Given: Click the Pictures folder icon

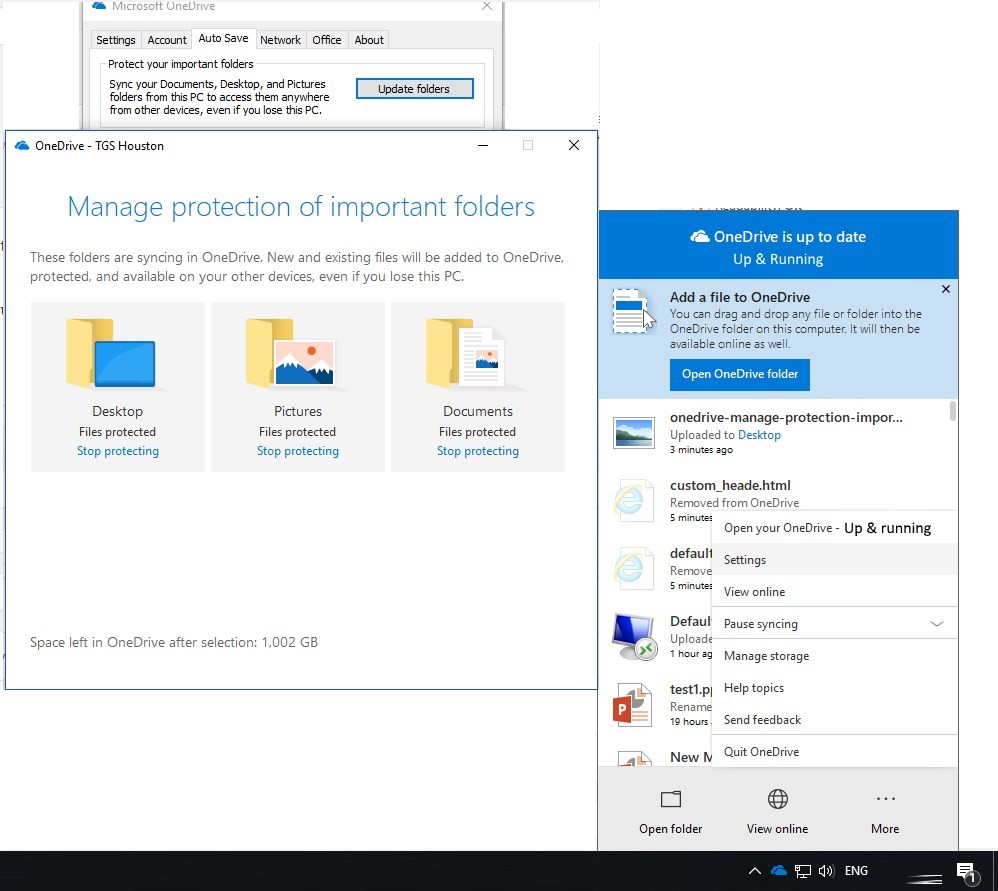Looking at the screenshot, I should [291, 354].
